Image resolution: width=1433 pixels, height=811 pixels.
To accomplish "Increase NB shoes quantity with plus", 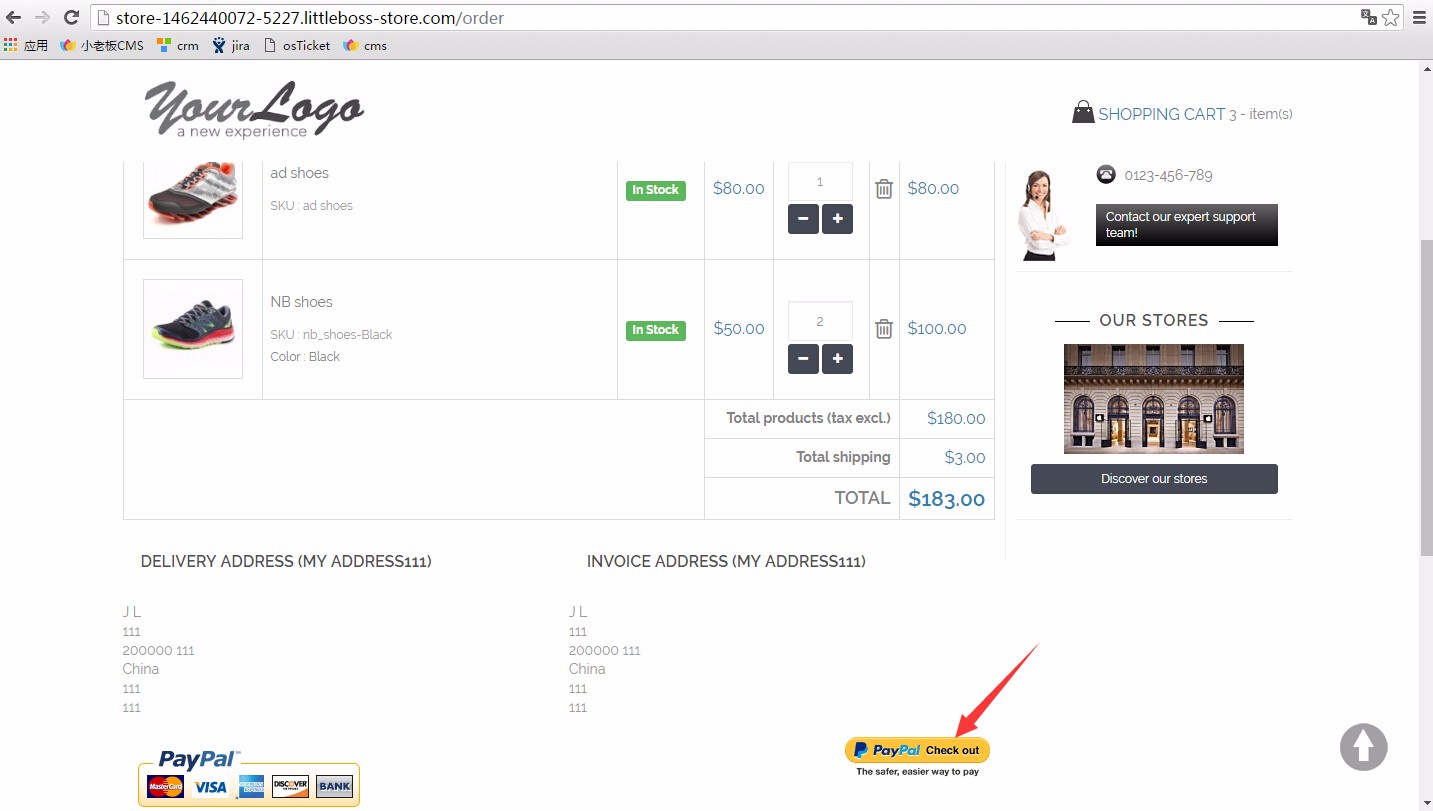I will [x=837, y=359].
